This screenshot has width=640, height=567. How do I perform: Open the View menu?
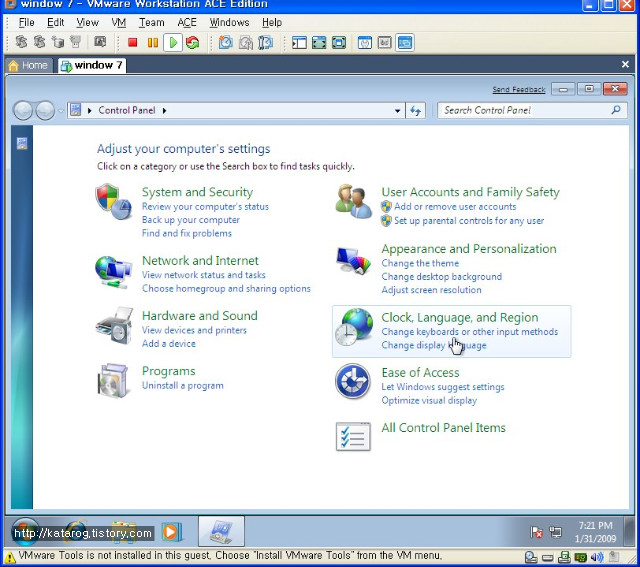coord(87,22)
